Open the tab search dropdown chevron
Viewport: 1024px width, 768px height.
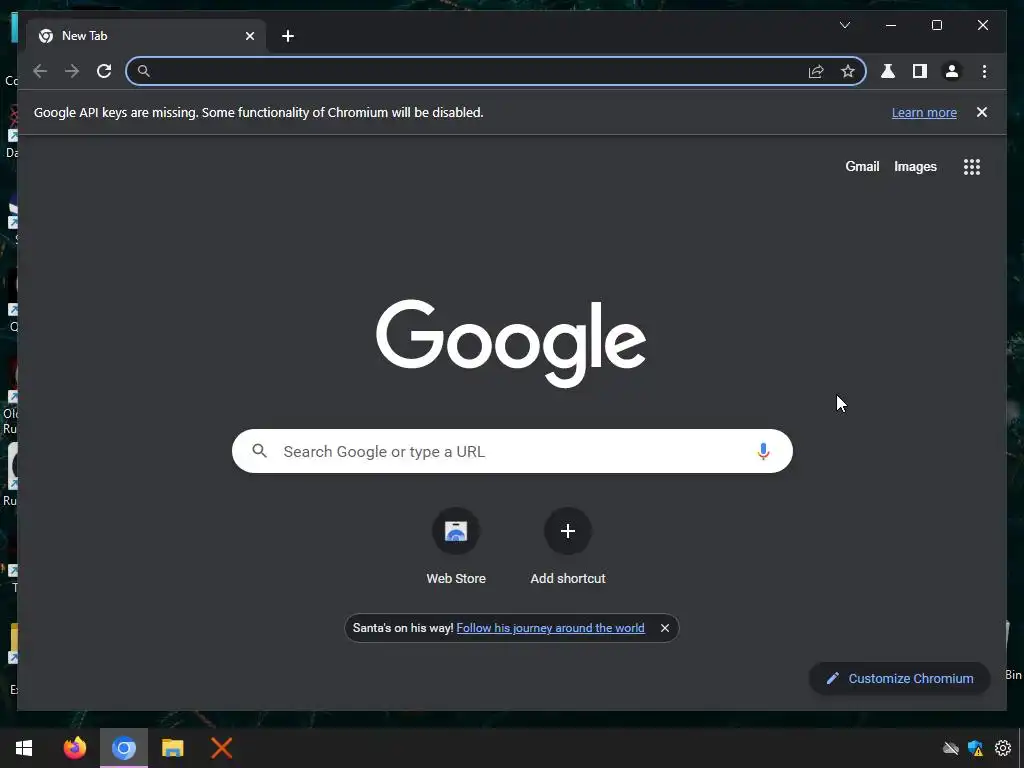[x=844, y=25]
